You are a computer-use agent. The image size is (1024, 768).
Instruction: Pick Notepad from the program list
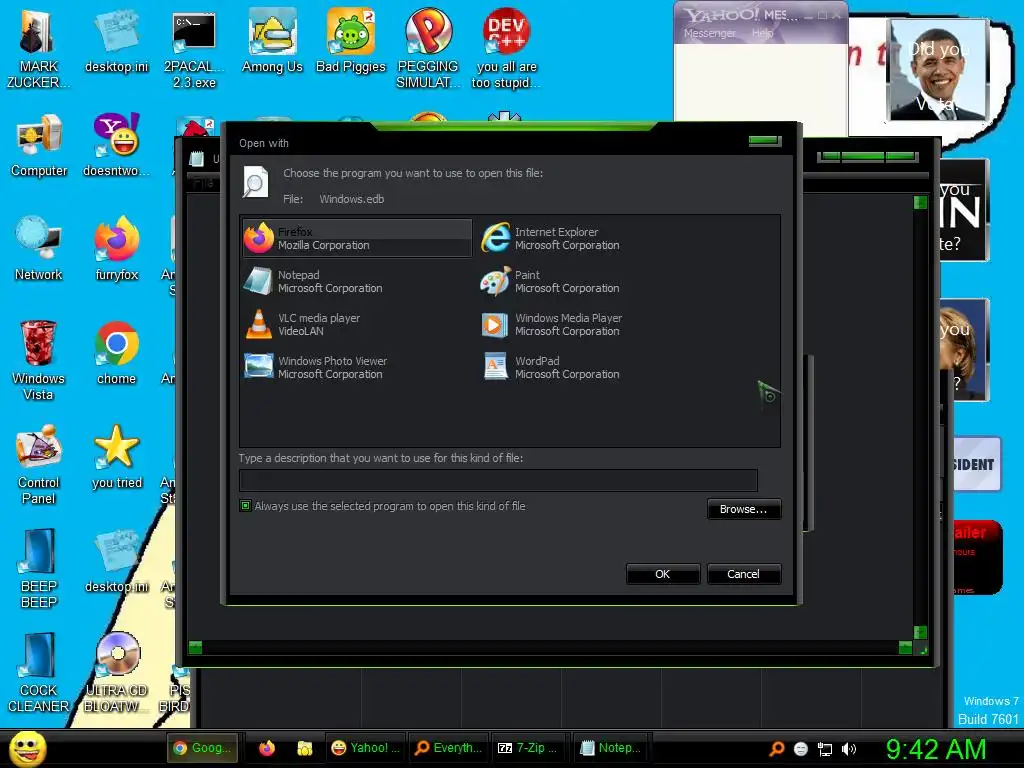click(313, 281)
